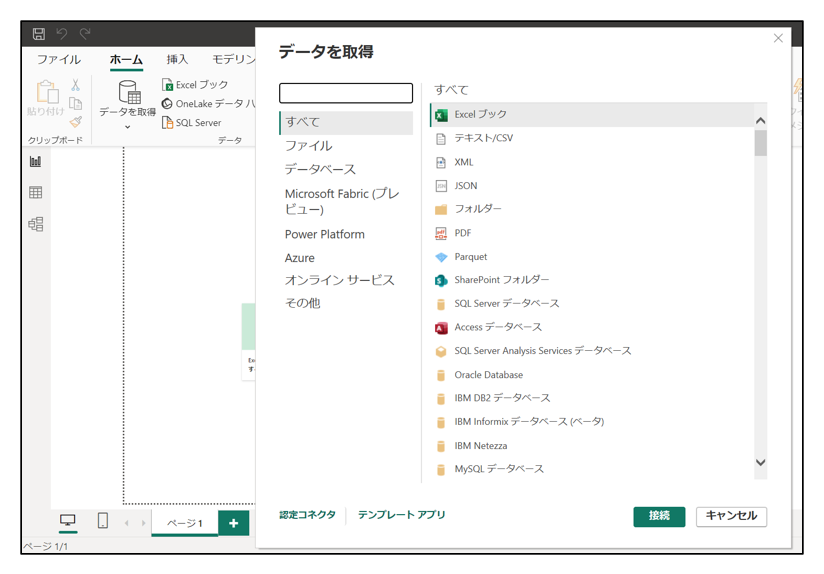The width and height of the screenshot is (824, 574).
Task: Switch to Model view icon
Action: pyautogui.click(x=36, y=224)
